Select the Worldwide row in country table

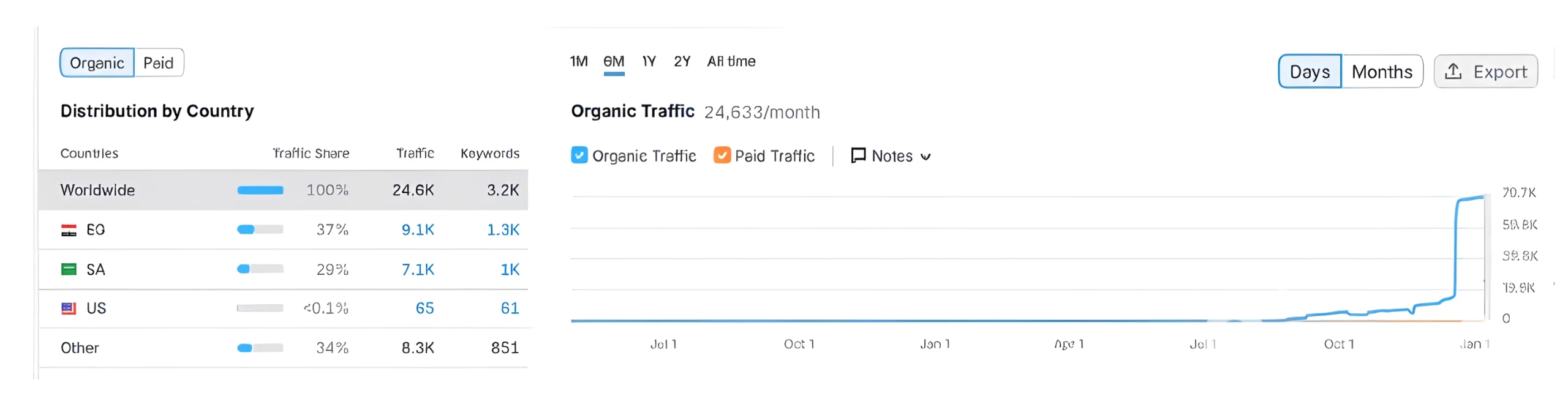coord(98,190)
